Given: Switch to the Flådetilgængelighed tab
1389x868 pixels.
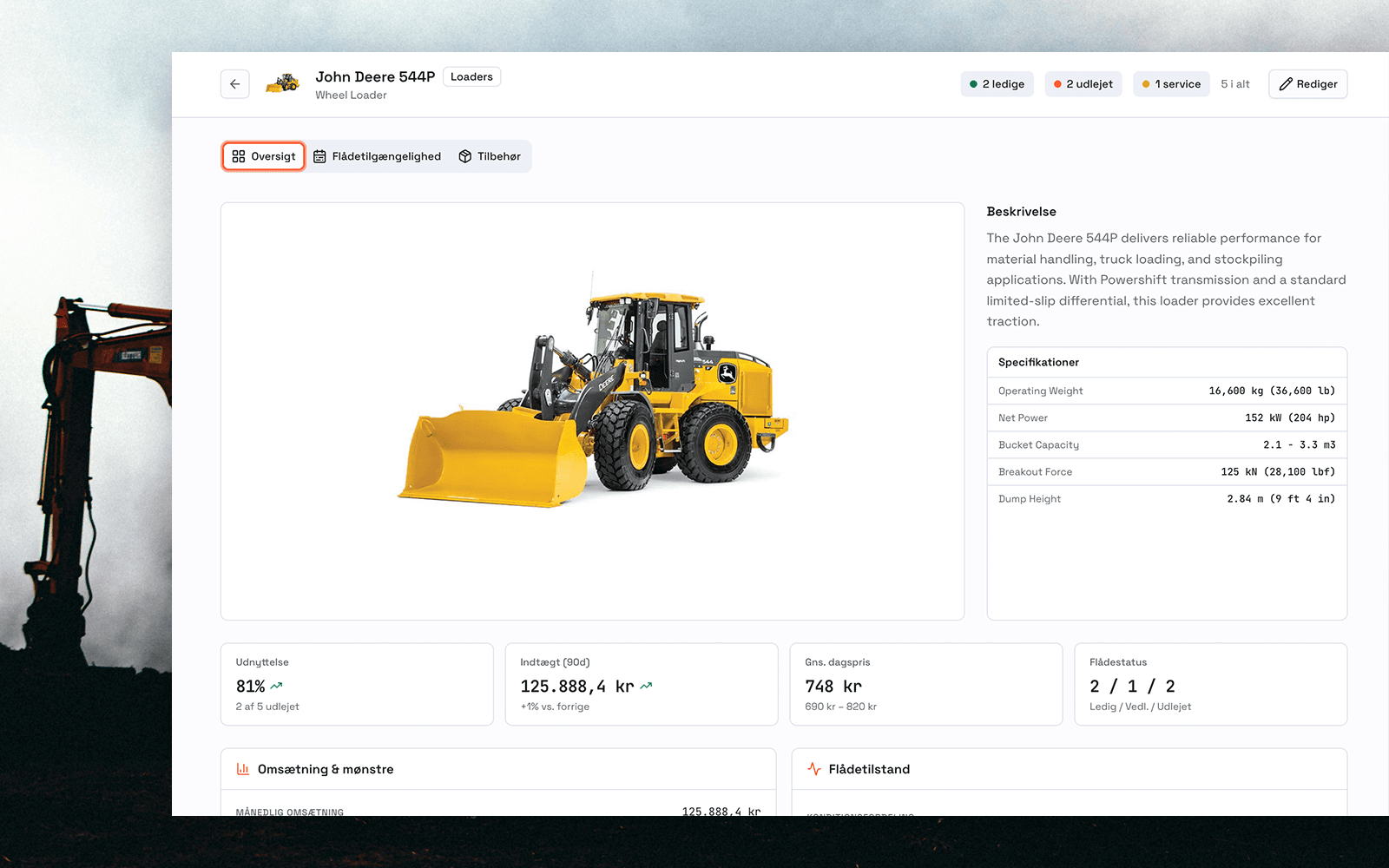Looking at the screenshot, I should (x=377, y=156).
